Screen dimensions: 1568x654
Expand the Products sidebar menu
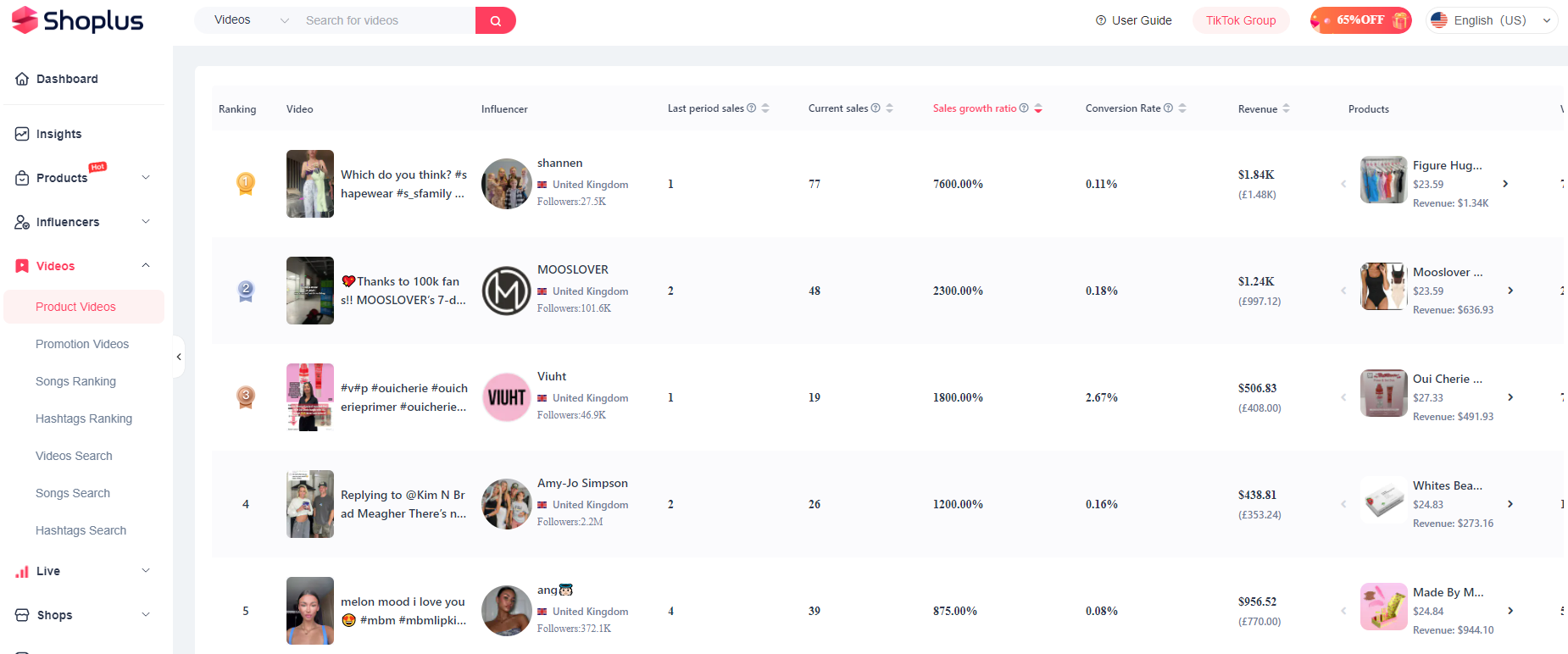pyautogui.click(x=84, y=178)
